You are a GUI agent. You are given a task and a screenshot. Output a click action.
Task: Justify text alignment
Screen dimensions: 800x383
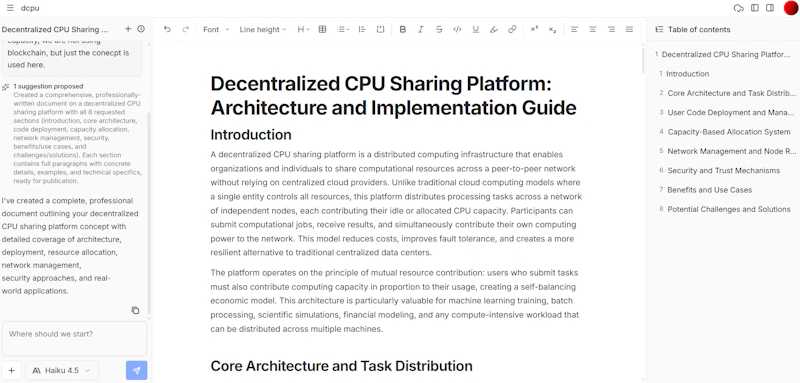pos(630,30)
